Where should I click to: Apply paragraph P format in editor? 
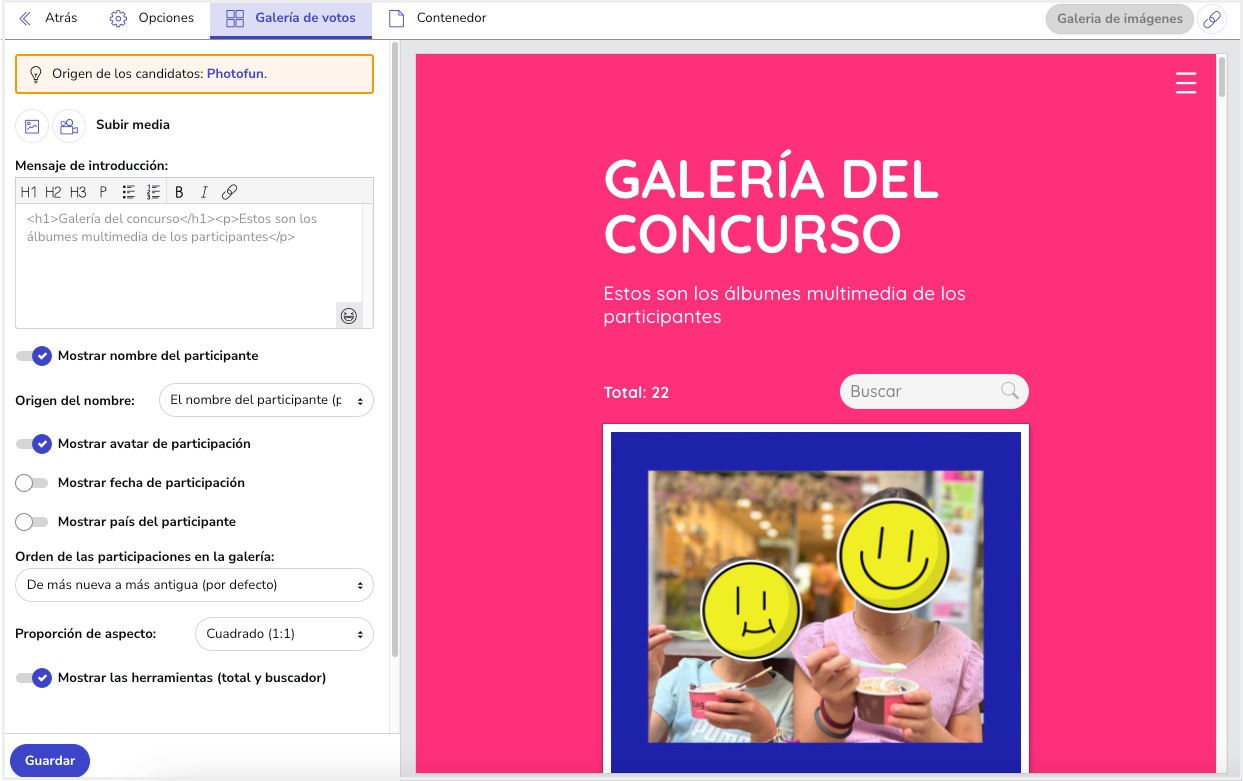103,192
